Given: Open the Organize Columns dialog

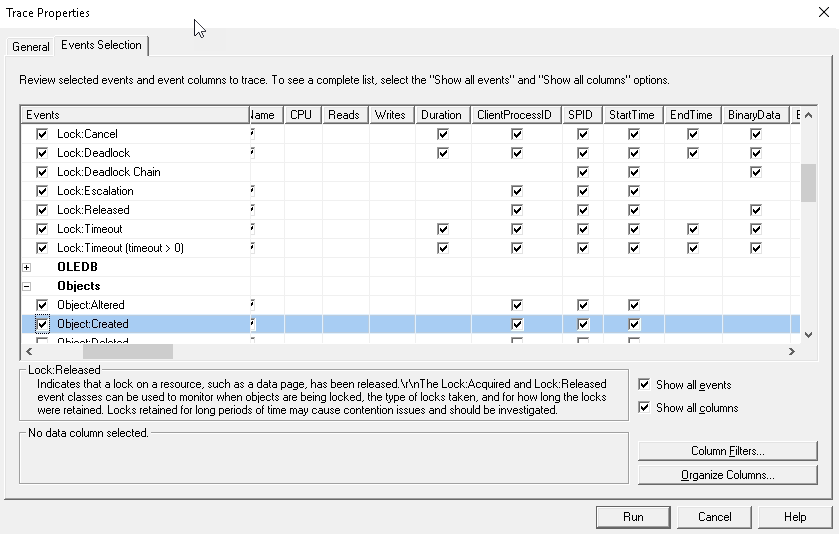Looking at the screenshot, I should click(x=728, y=475).
